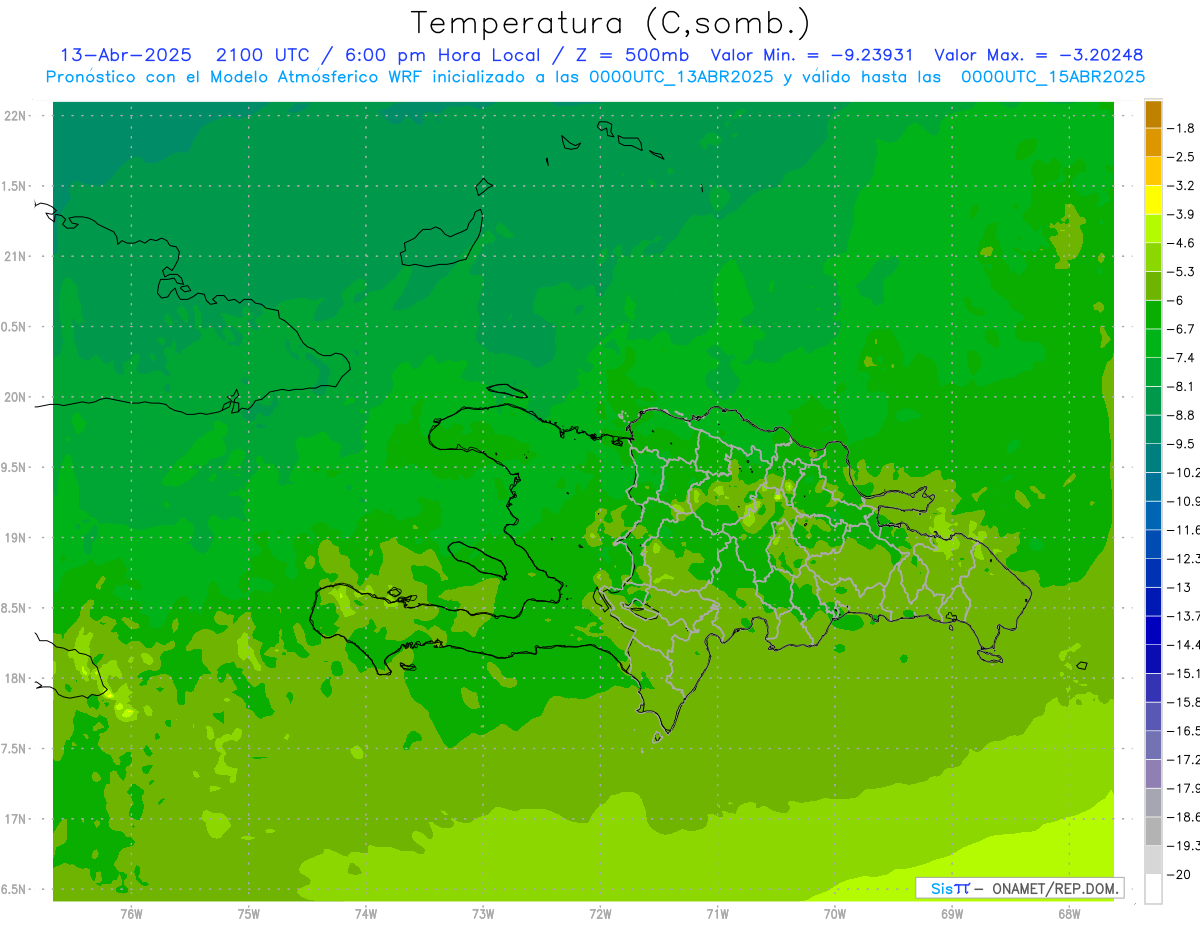
Task: Click the '20N' latitude label
Action: point(15,397)
